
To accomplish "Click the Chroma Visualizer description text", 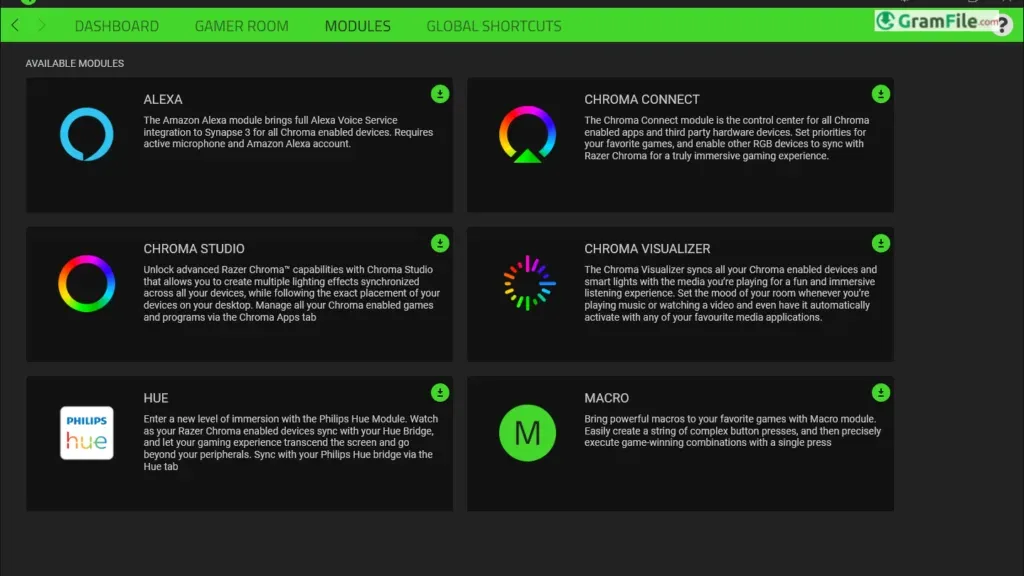I will pyautogui.click(x=731, y=293).
